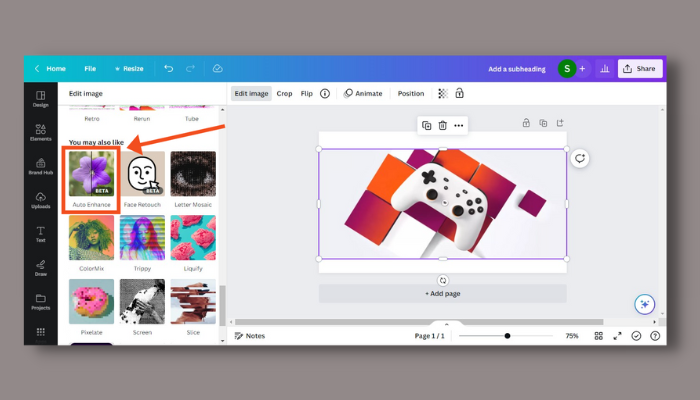700x400 pixels.
Task: Delete the selected image with trash icon
Action: tap(442, 125)
